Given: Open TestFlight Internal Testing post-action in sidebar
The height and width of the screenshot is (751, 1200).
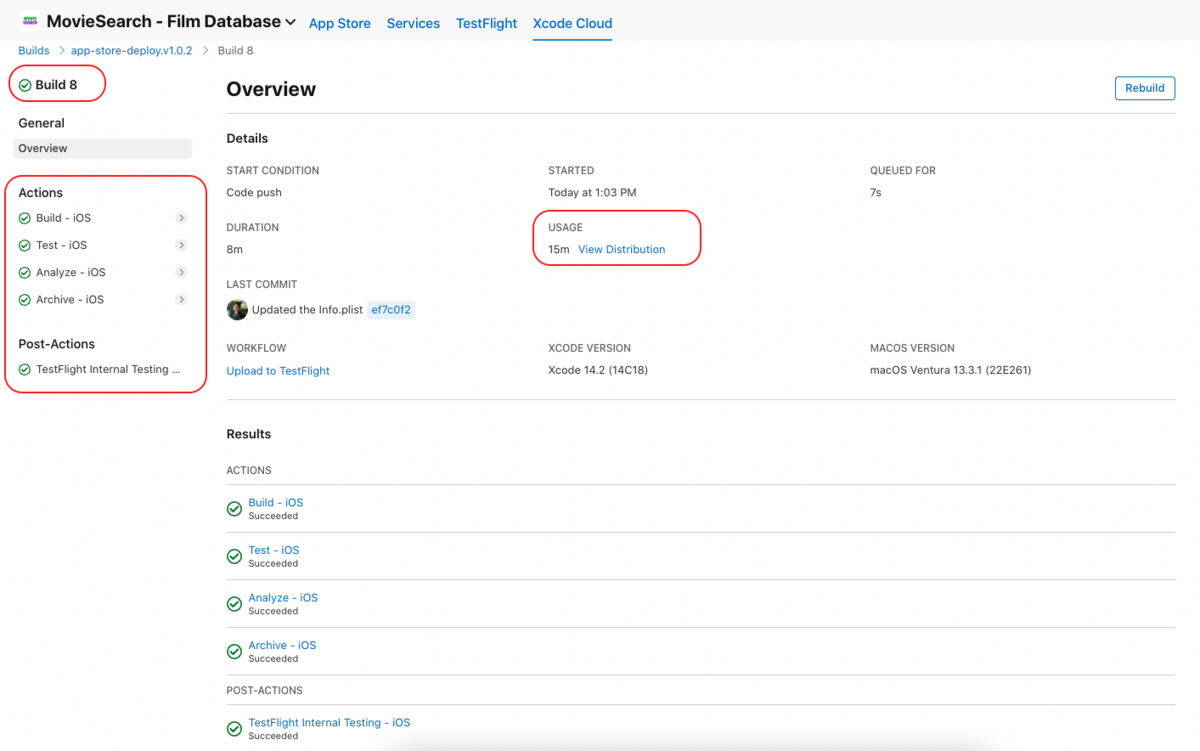Looking at the screenshot, I should pyautogui.click(x=108, y=369).
